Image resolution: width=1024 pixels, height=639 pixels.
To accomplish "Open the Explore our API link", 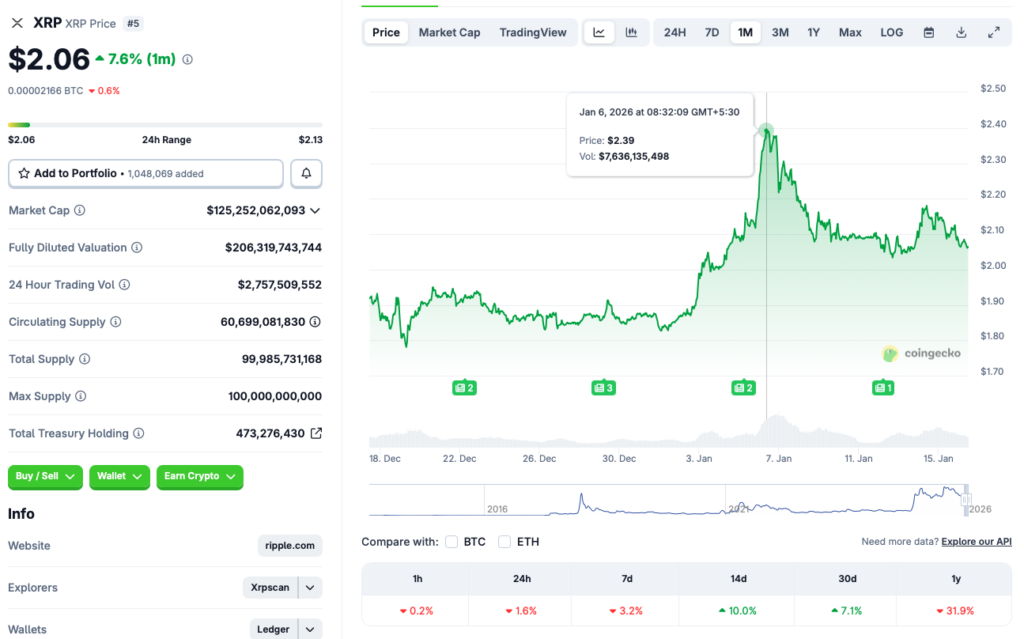I will coord(975,540).
